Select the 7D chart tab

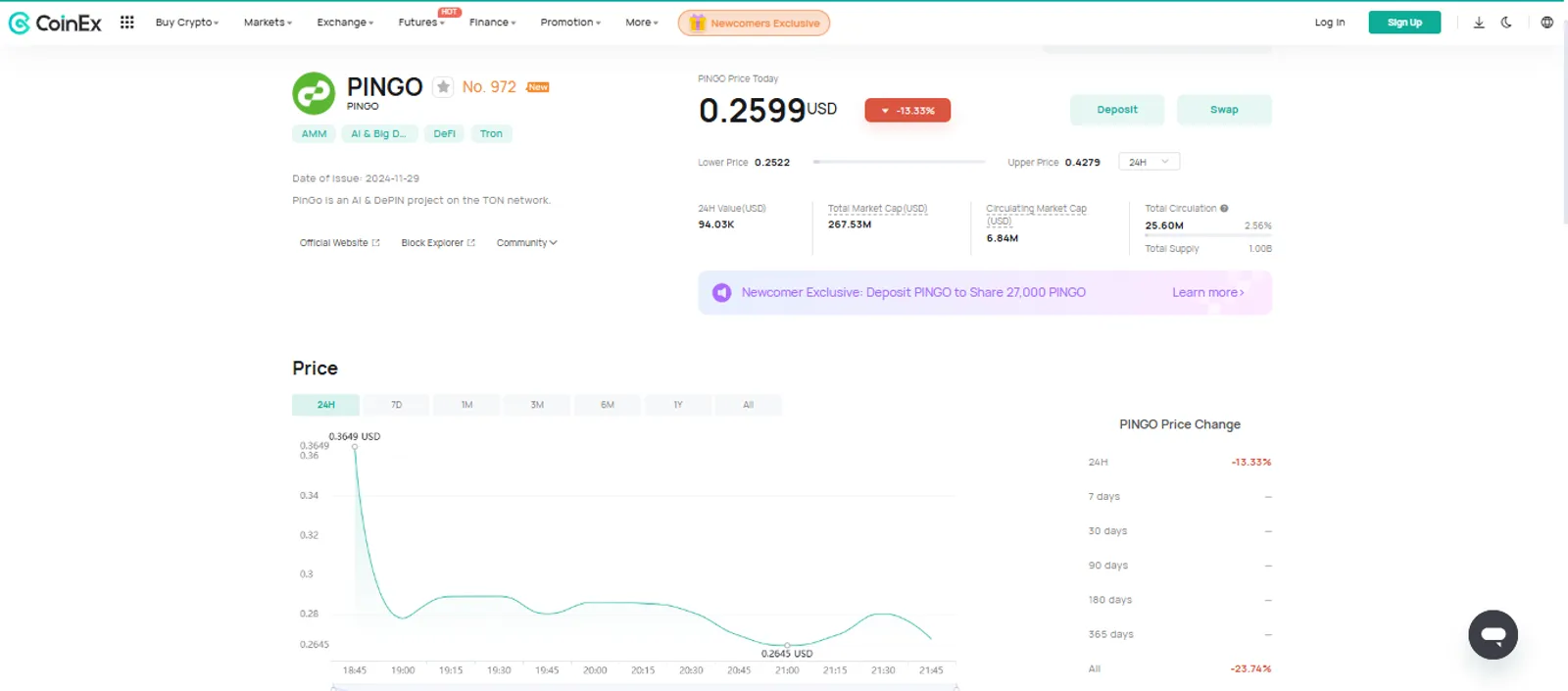pos(396,405)
